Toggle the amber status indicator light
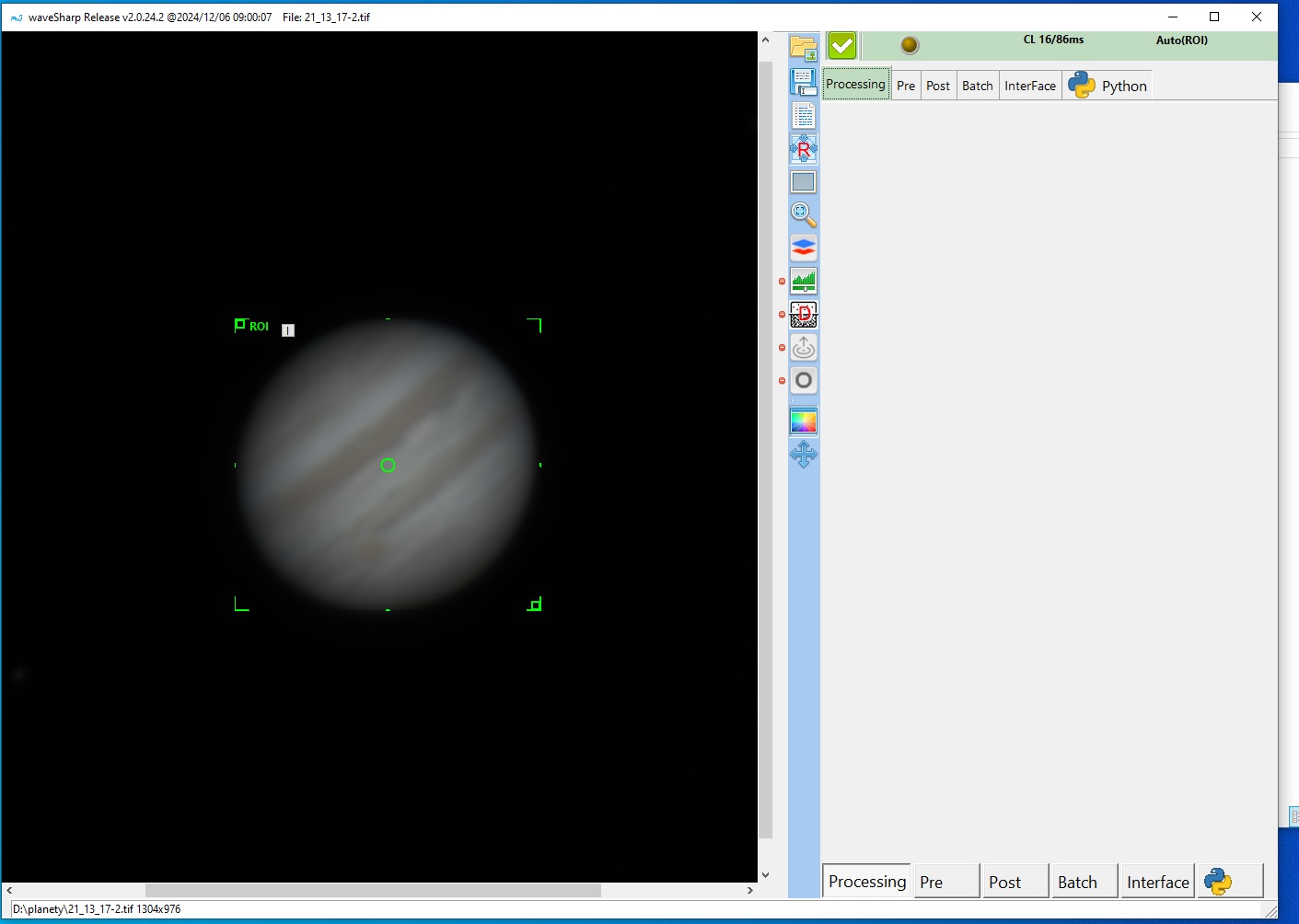The height and width of the screenshot is (924, 1299). pos(910,45)
